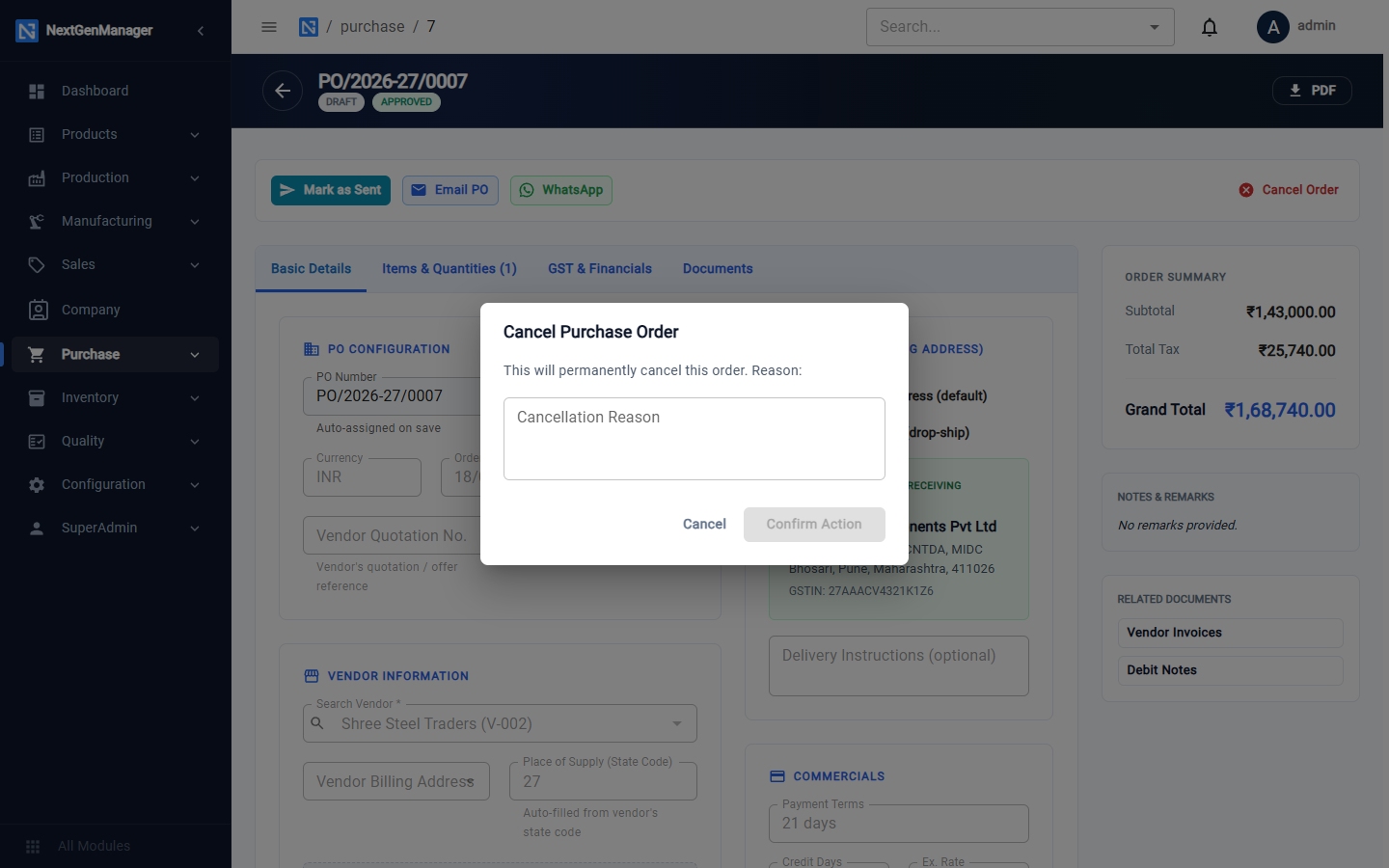Click the Vendor Billing Address field
The height and width of the screenshot is (868, 1389).
396,781
